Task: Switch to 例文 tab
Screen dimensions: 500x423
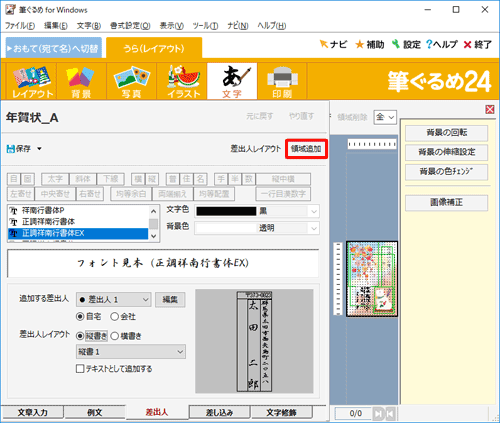Action: 95,412
